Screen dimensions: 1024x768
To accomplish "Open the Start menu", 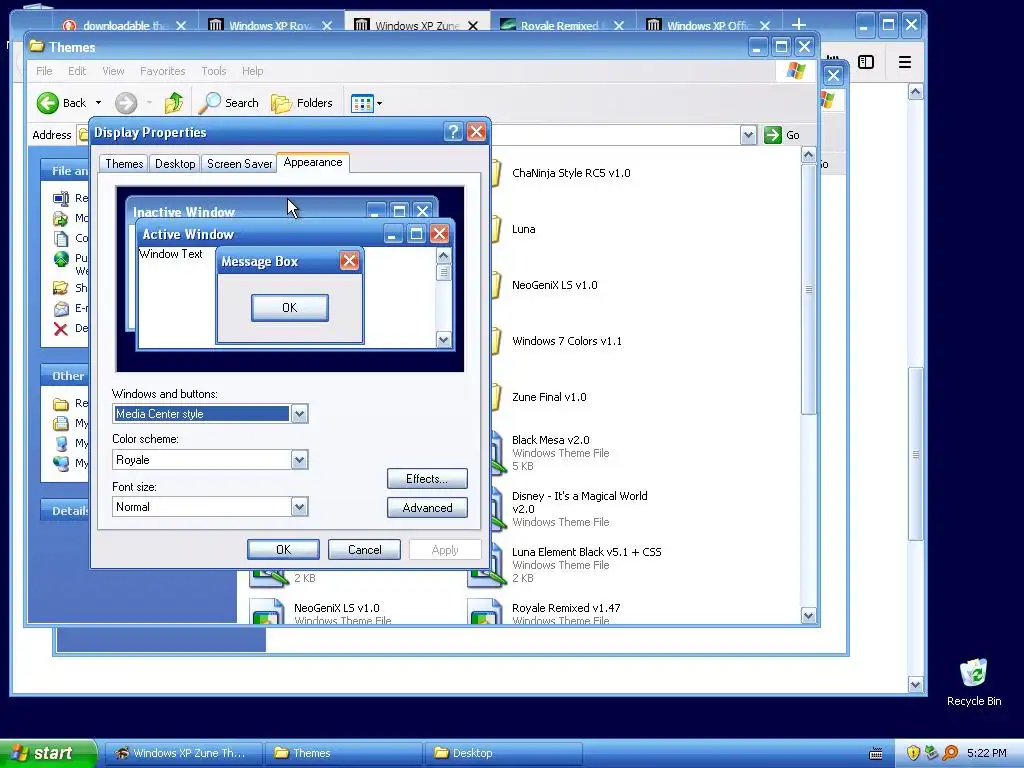I will (x=47, y=753).
